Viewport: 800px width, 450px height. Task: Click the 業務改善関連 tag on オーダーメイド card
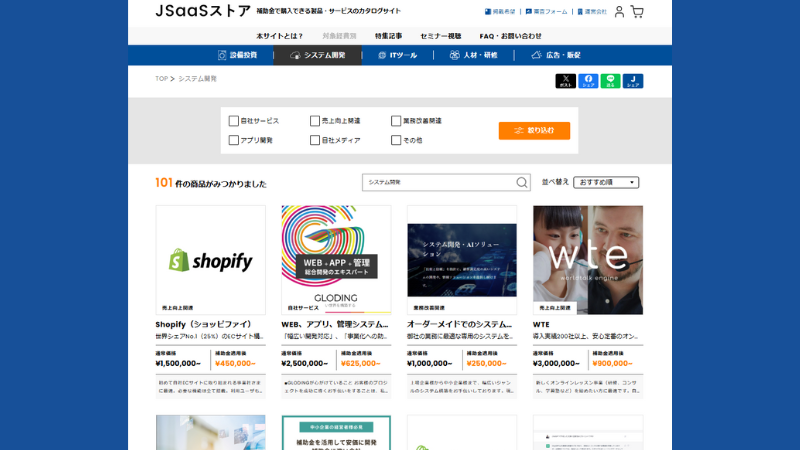tap(429, 308)
